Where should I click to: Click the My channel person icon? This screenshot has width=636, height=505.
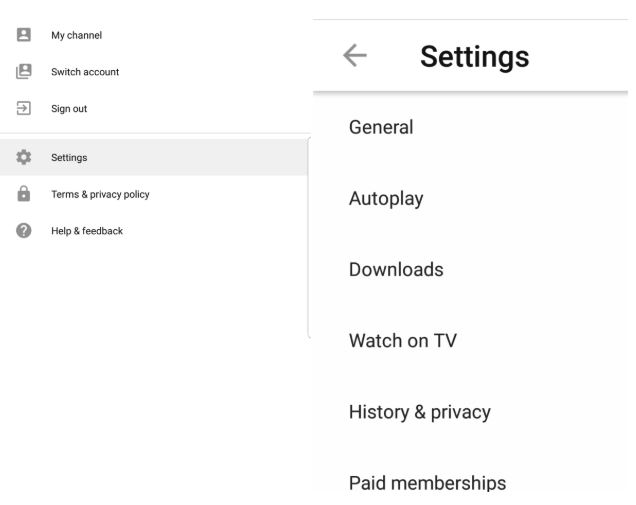pos(24,34)
